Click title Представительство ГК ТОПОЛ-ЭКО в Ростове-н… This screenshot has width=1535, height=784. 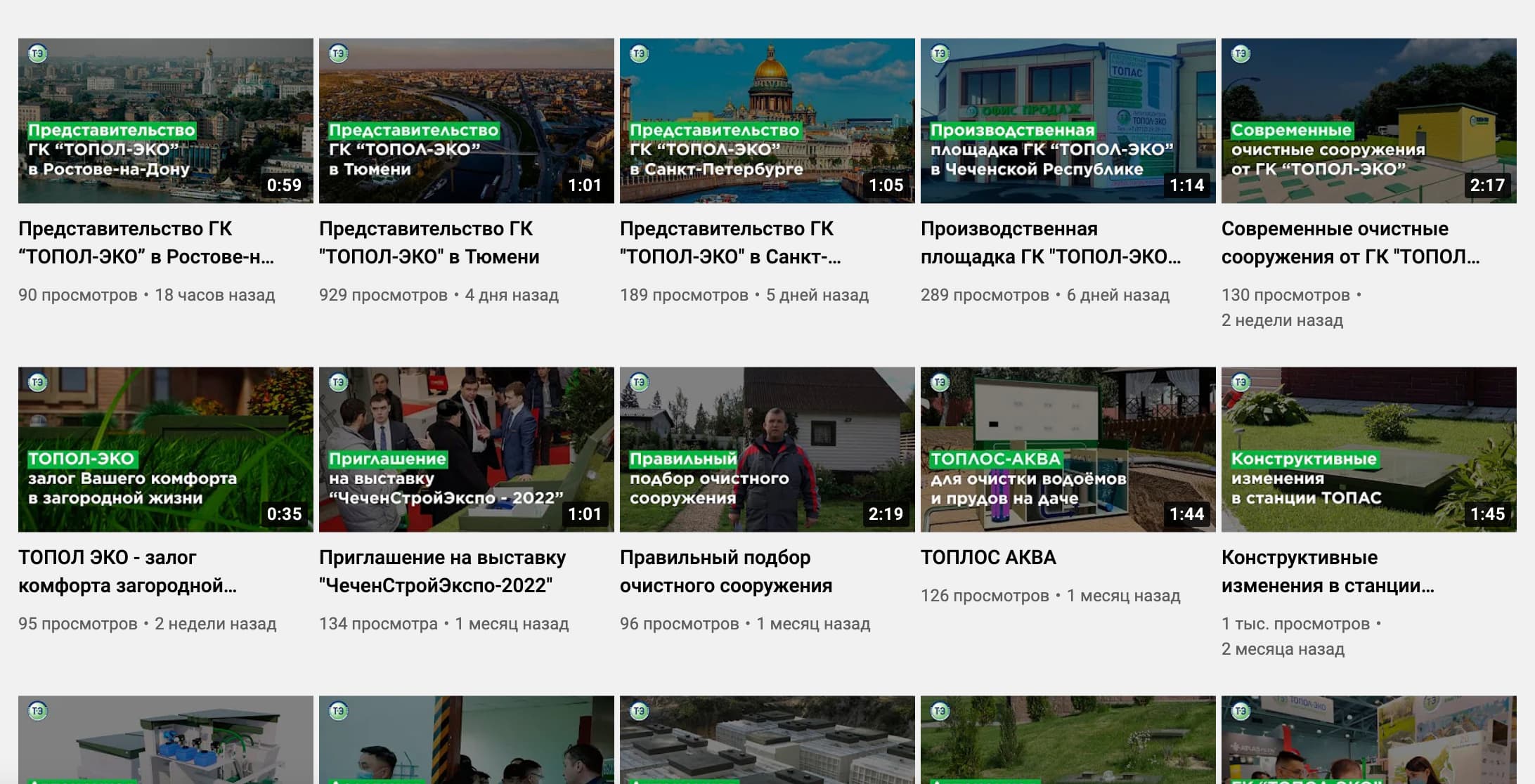point(146,243)
